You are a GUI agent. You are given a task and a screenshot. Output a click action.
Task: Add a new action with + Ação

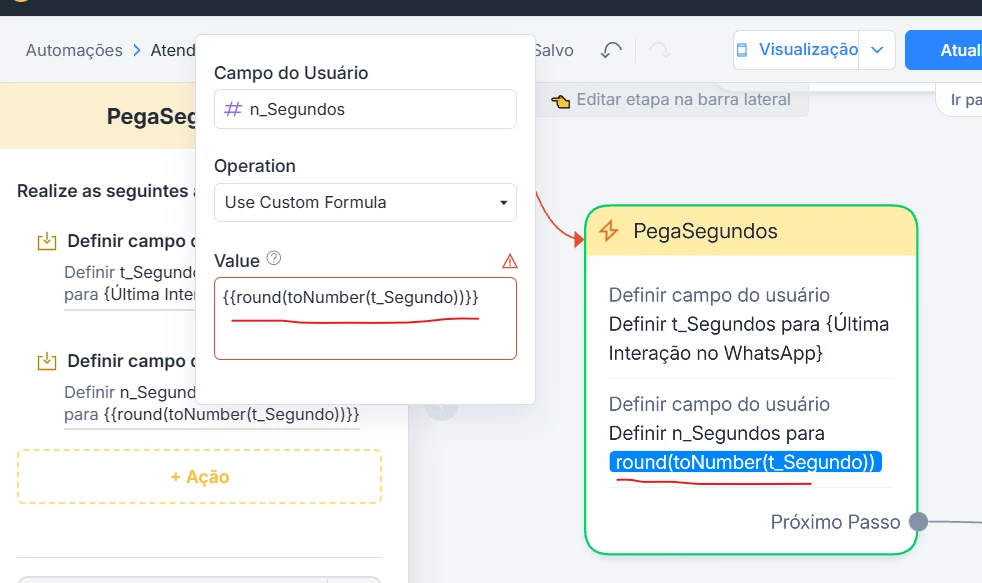tap(199, 477)
